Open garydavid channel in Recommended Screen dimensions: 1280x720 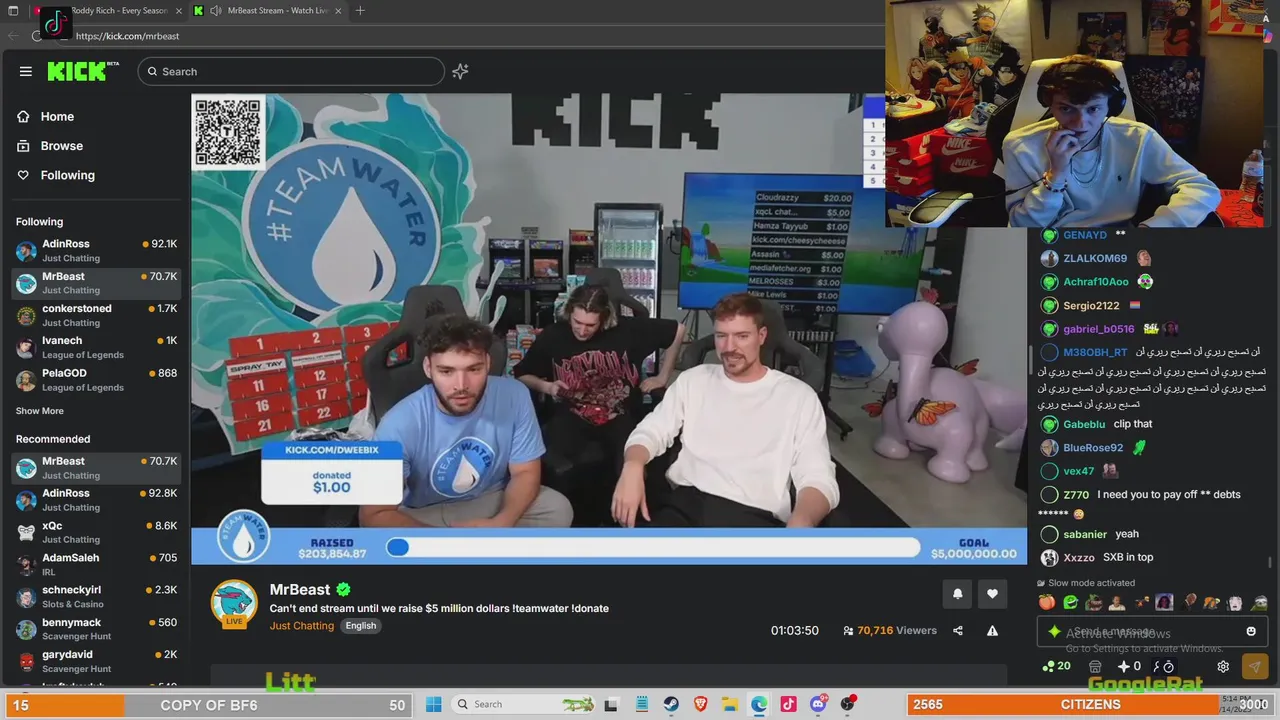point(96,661)
